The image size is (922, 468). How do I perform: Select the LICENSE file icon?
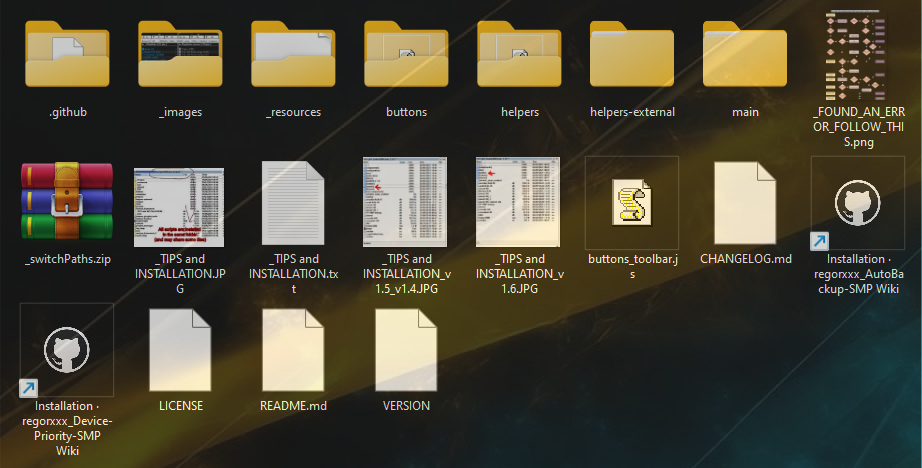click(x=180, y=350)
